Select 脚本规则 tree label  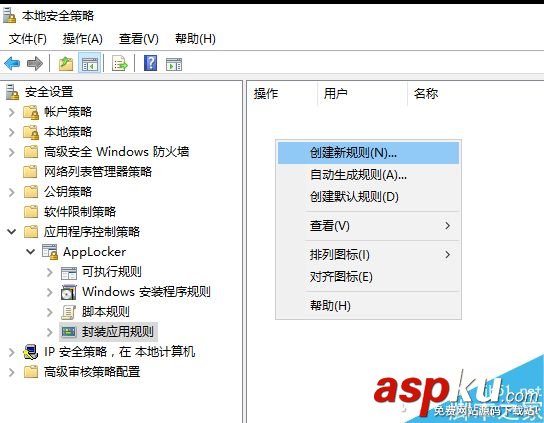coord(106,312)
